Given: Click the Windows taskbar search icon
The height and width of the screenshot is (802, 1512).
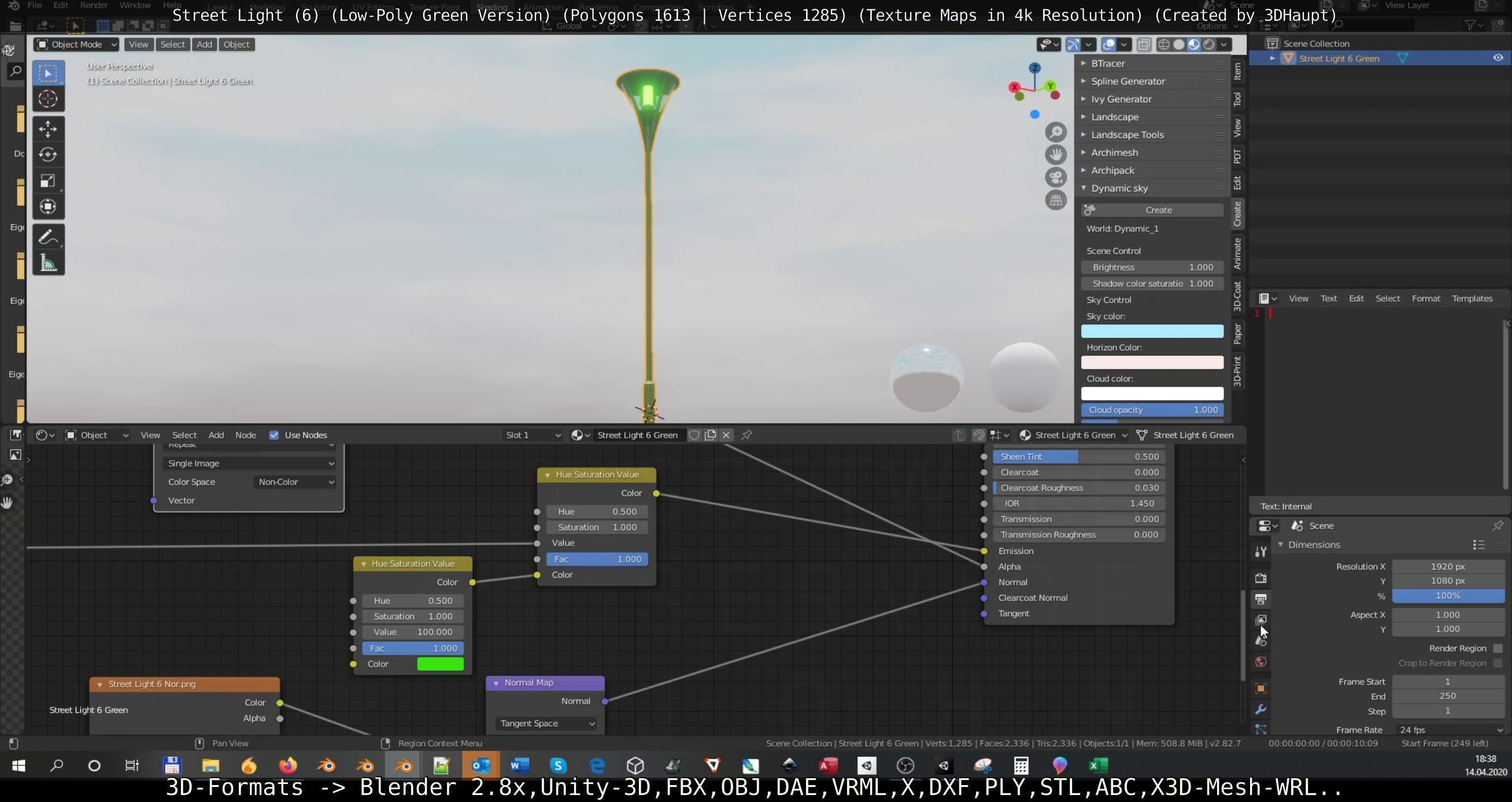Looking at the screenshot, I should coord(56,766).
